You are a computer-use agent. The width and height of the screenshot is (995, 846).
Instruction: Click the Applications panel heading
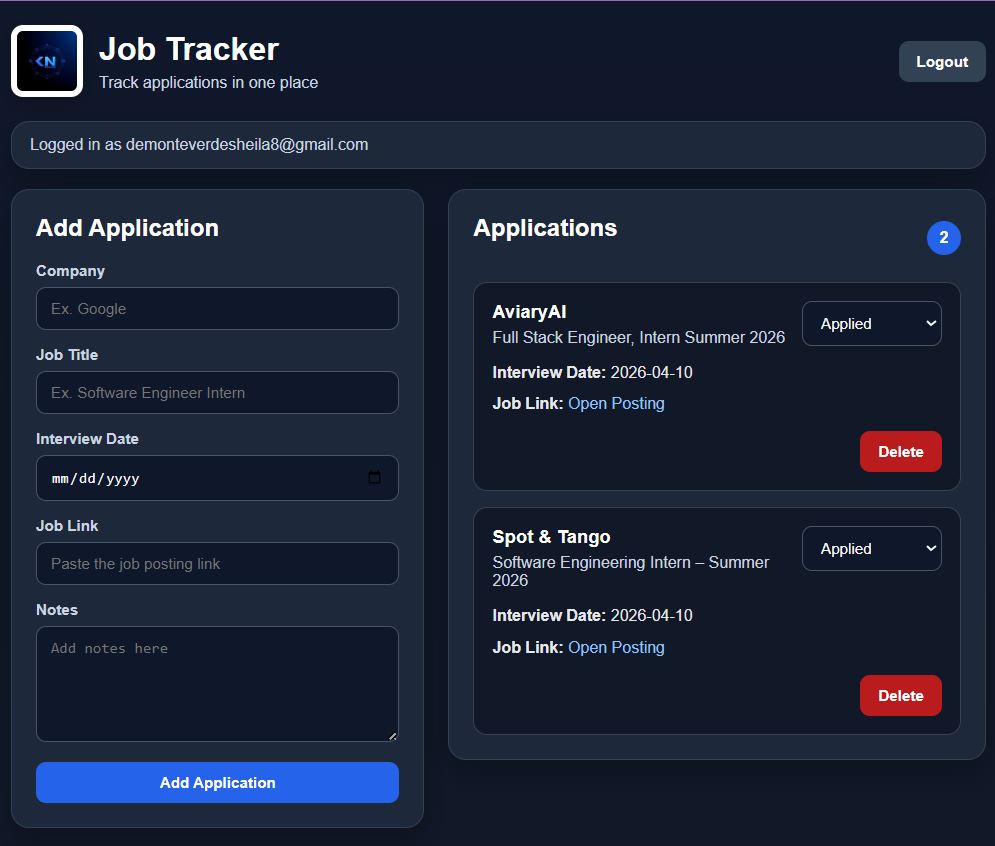(545, 228)
